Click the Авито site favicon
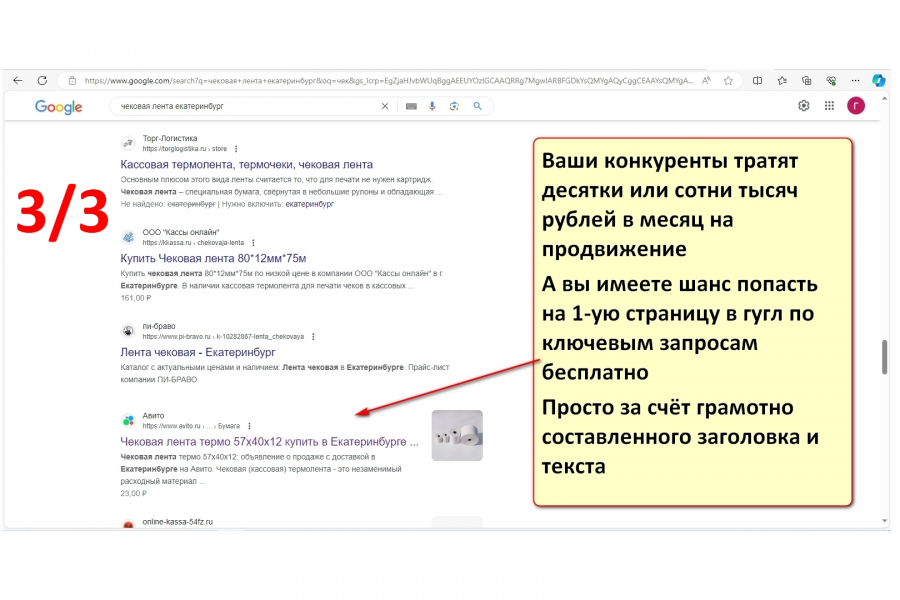Screen dimensions: 900x600 pos(128,420)
